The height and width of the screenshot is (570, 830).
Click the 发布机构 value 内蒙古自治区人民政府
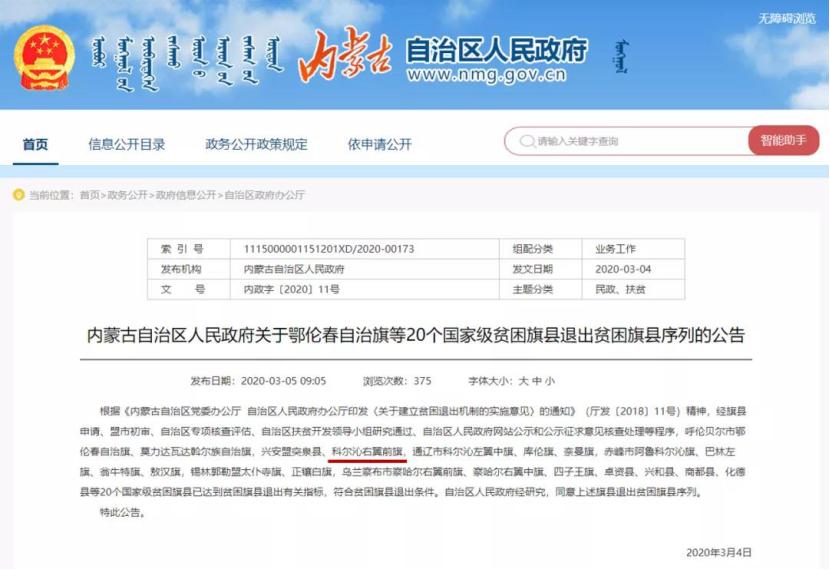294,269
